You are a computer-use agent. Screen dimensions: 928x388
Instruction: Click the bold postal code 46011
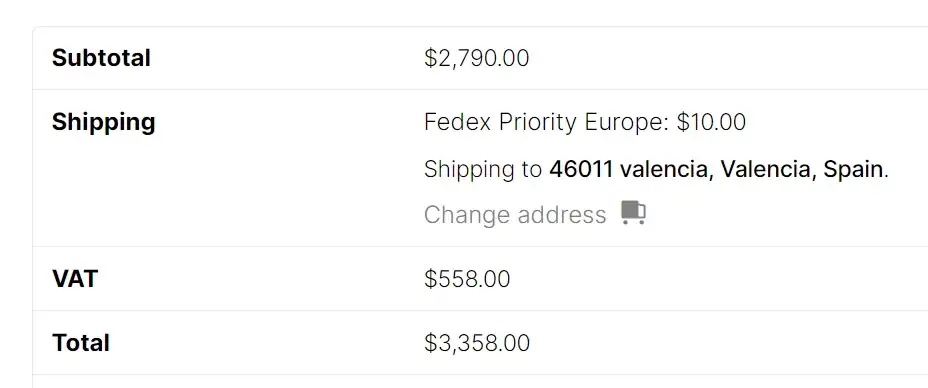coord(581,170)
